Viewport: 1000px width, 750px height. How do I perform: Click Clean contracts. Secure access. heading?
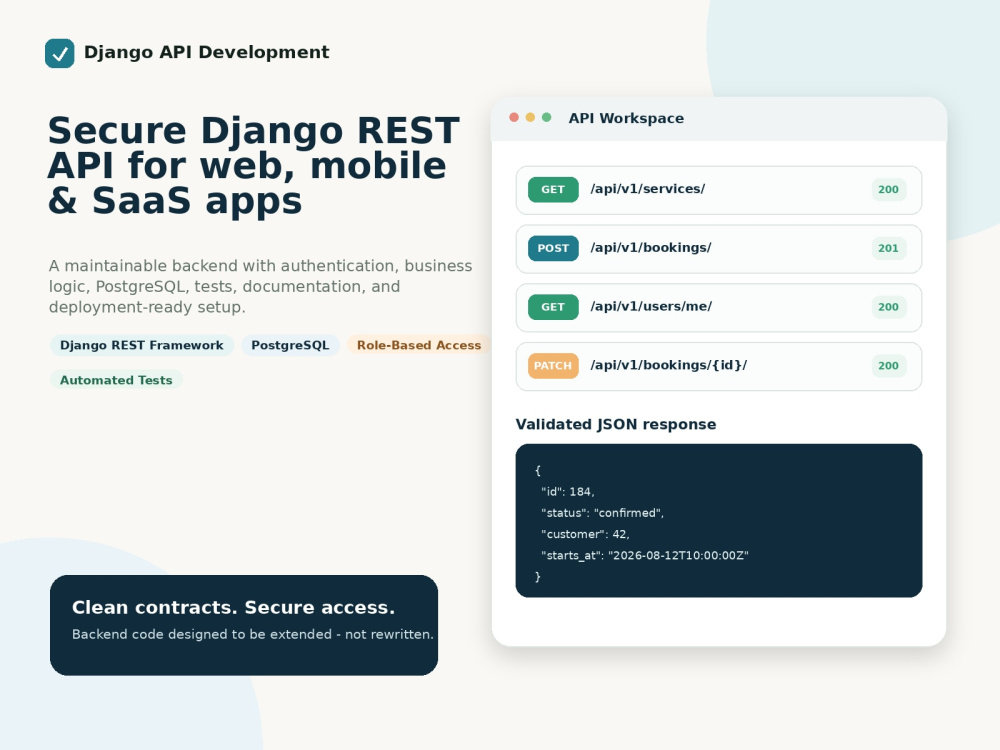coord(233,607)
